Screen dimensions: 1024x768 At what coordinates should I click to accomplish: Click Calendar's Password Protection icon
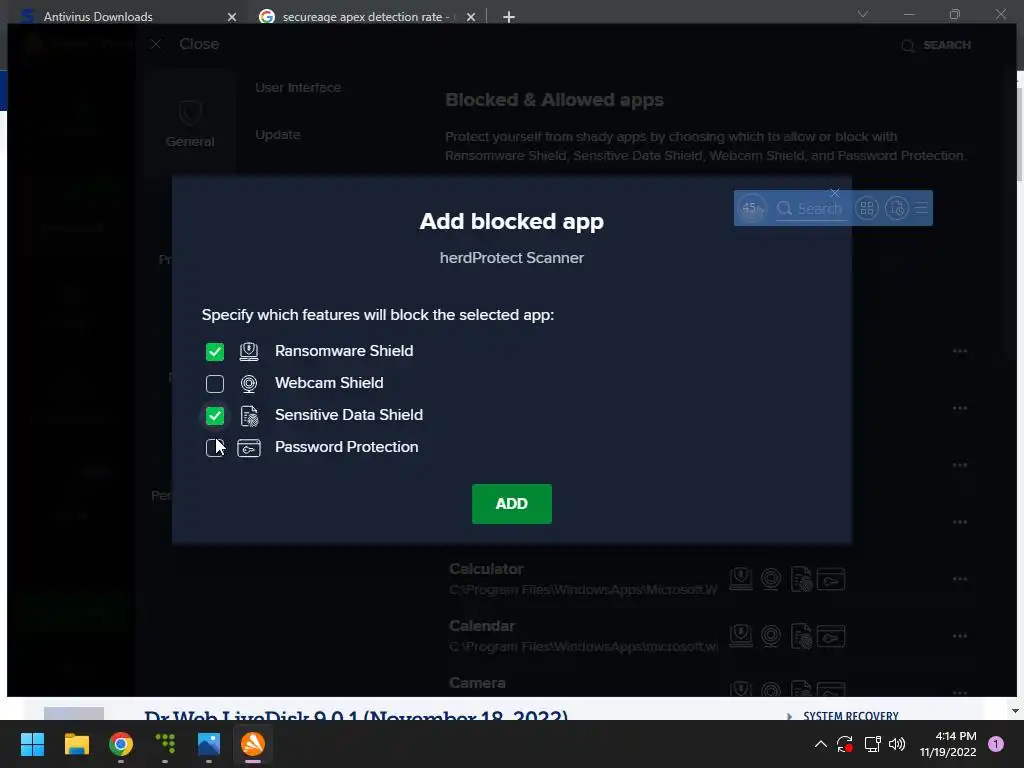[x=831, y=635]
